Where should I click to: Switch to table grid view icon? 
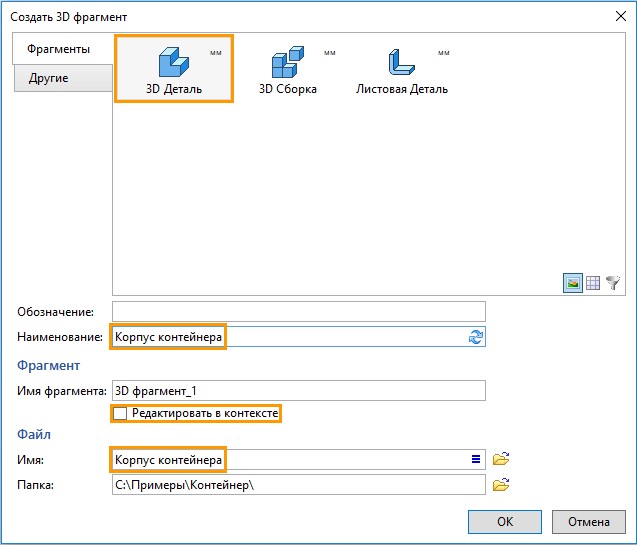593,283
